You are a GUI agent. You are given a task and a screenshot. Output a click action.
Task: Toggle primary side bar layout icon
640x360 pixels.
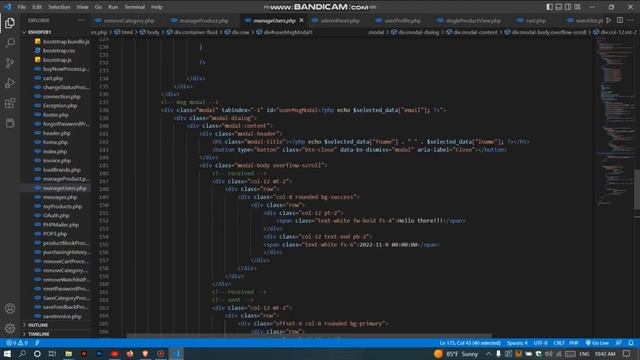click(549, 7)
